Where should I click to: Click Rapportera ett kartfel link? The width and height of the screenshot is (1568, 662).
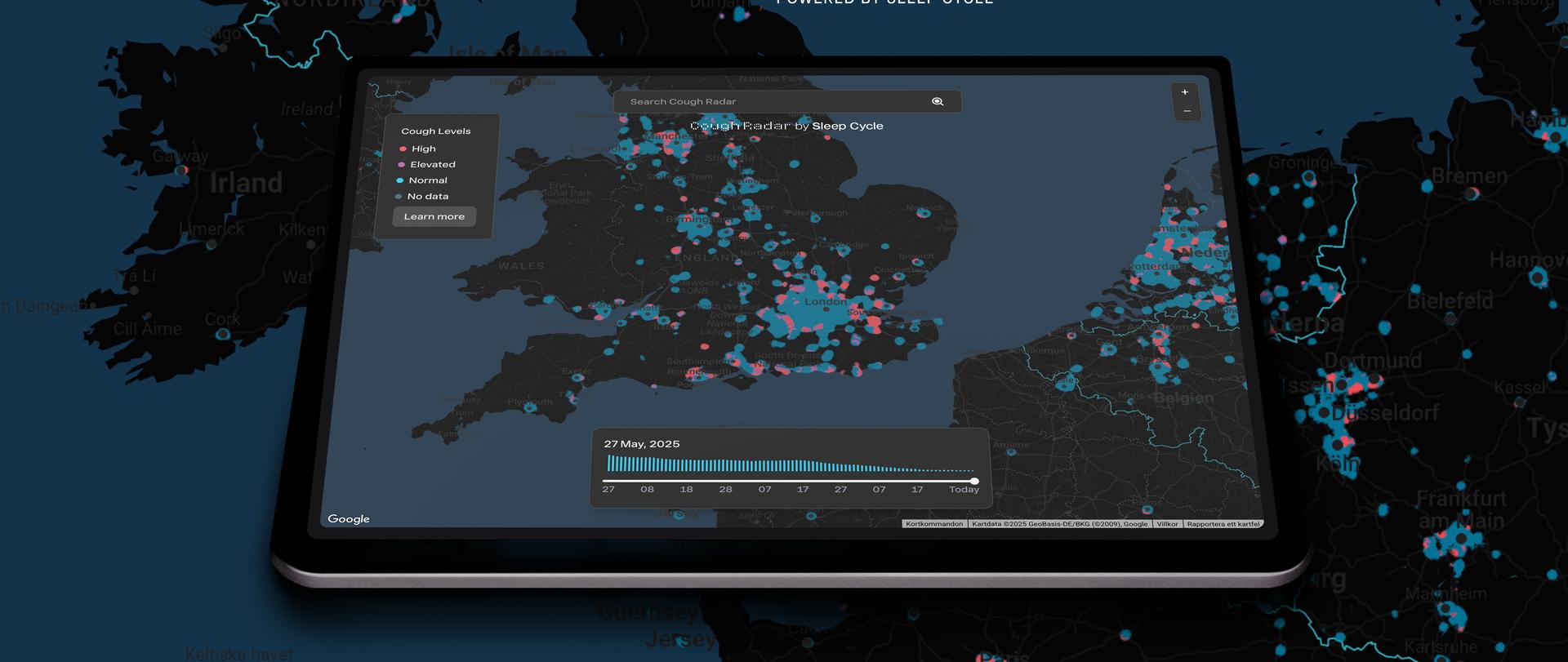(1223, 524)
